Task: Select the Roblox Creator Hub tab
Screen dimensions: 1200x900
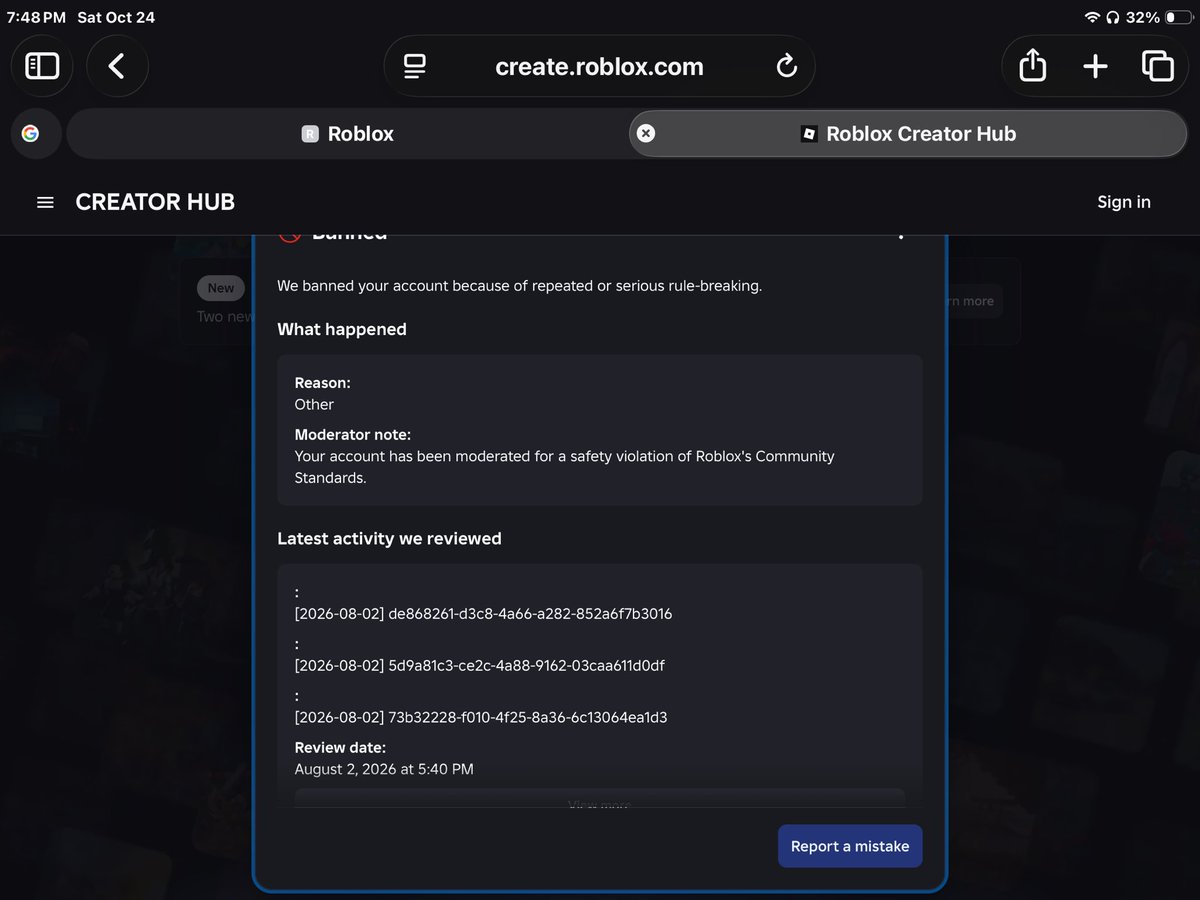Action: (908, 134)
